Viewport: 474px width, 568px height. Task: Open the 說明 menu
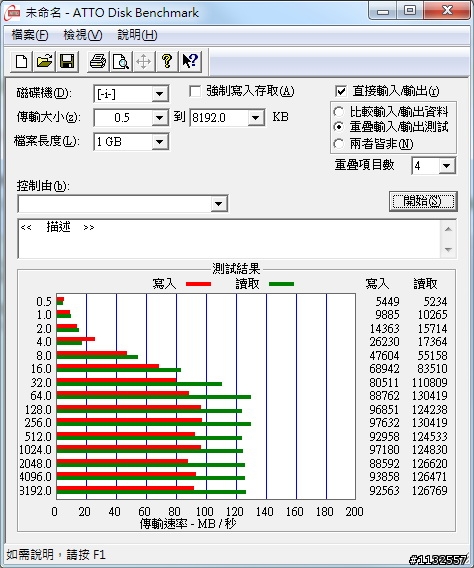point(137,35)
